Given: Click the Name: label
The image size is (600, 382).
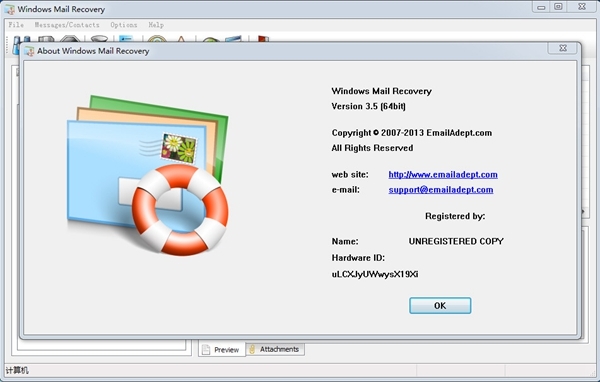Looking at the screenshot, I should click(345, 241).
